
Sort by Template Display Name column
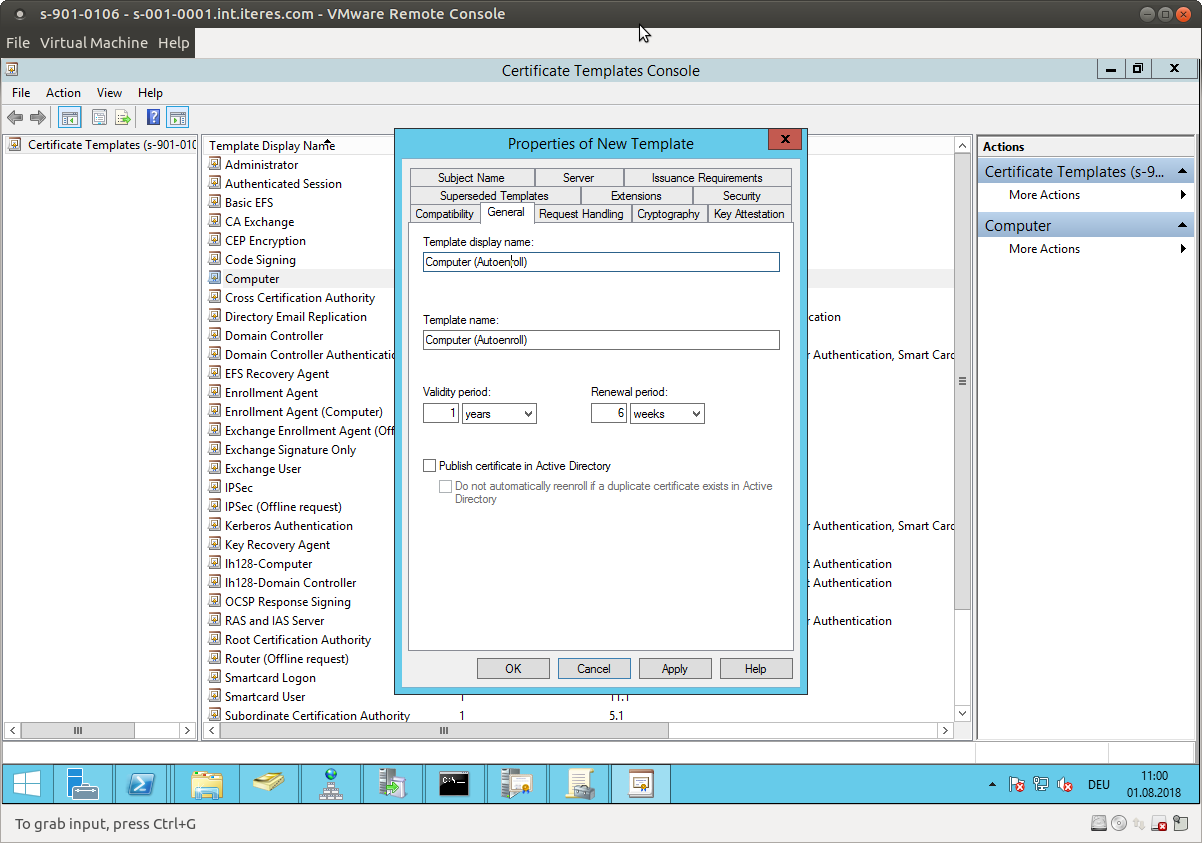tap(272, 146)
